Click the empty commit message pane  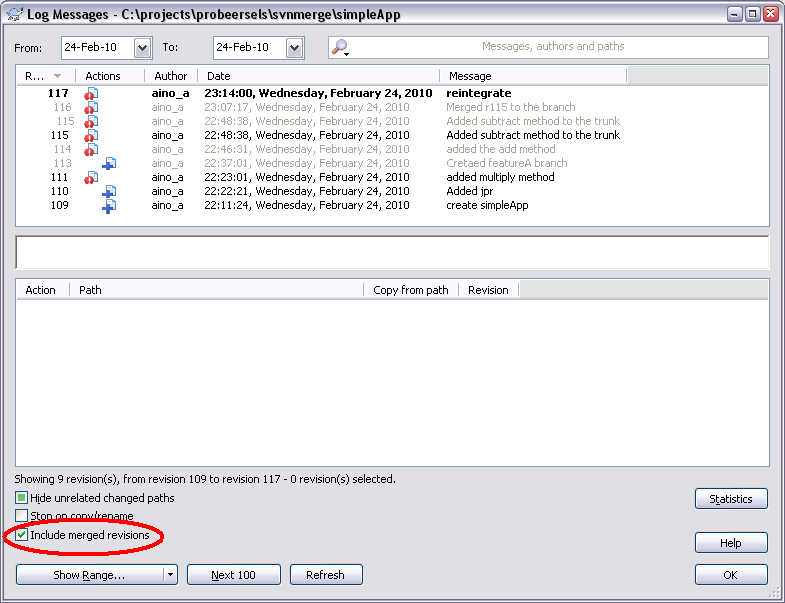392,252
